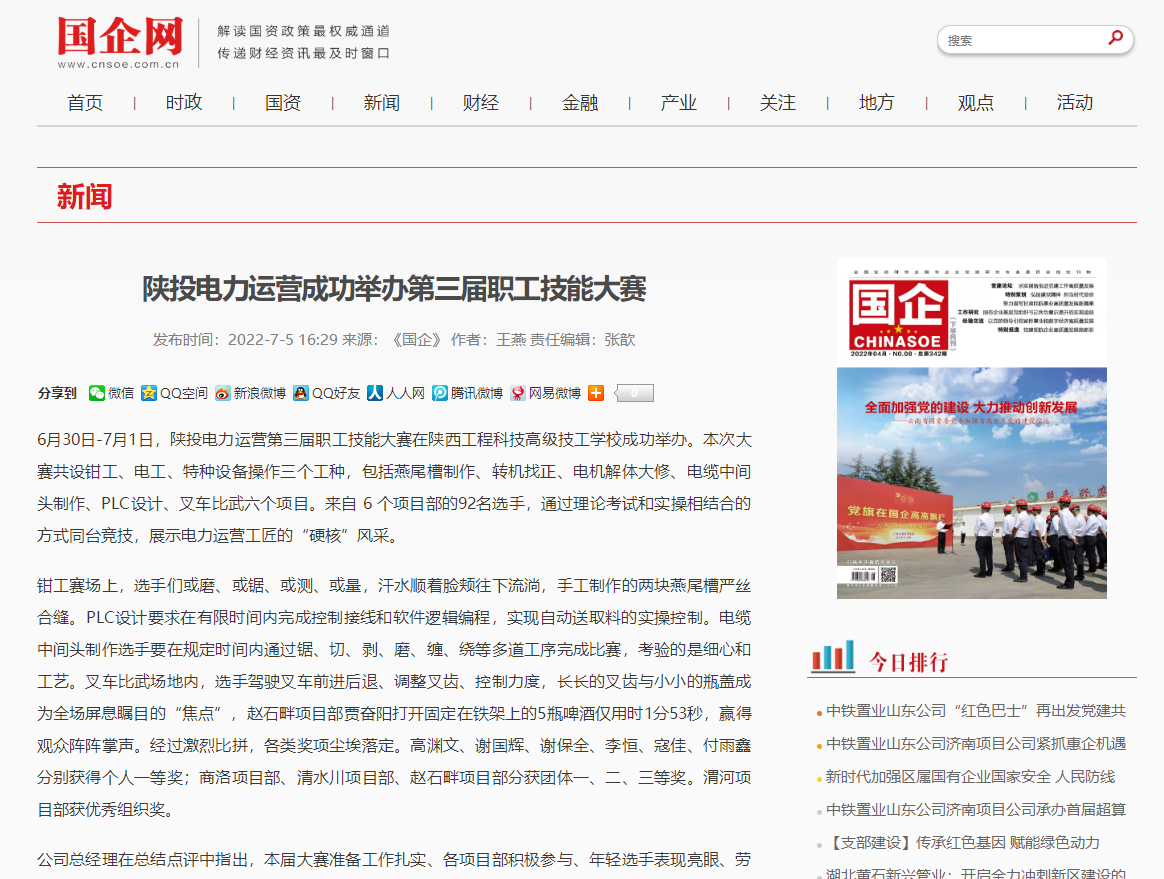
Task: Share article to 腾讯微博
Action: [x=467, y=393]
